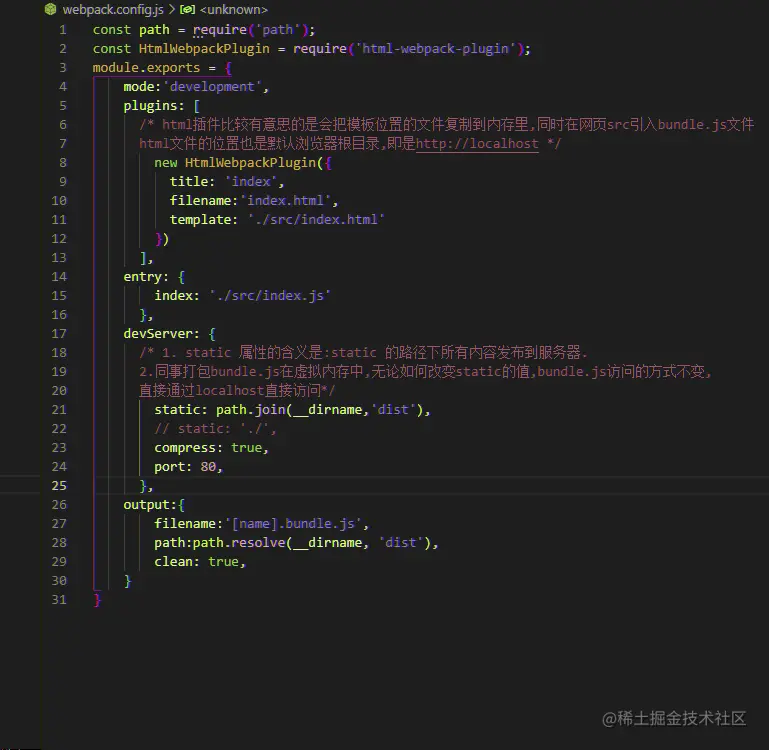The image size is (769, 750).
Task: Click line number 1 in gutter
Action: [x=63, y=29]
